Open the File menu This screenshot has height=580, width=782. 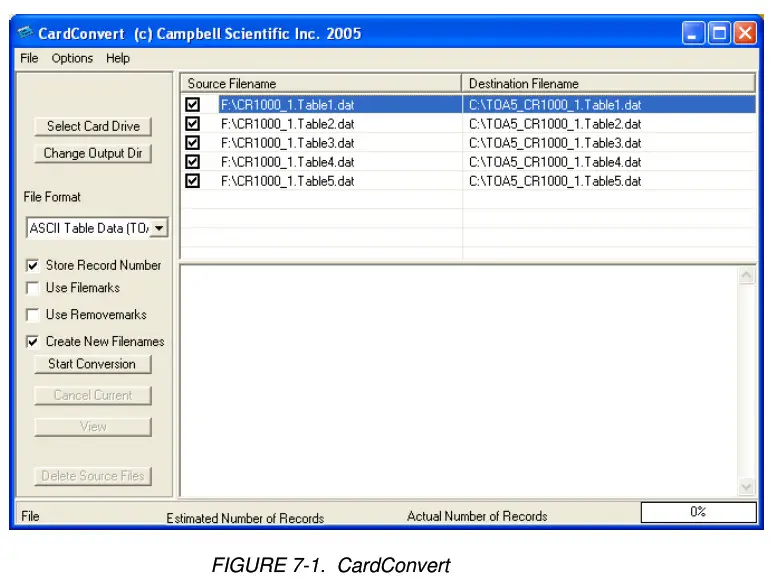coord(29,58)
